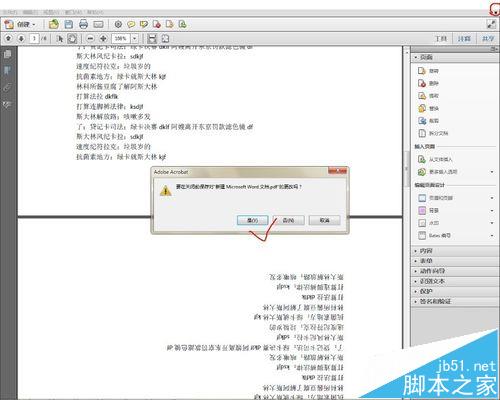The width and height of the screenshot is (500, 400).
Task: Open the email envelope icon
Action: 98,24
